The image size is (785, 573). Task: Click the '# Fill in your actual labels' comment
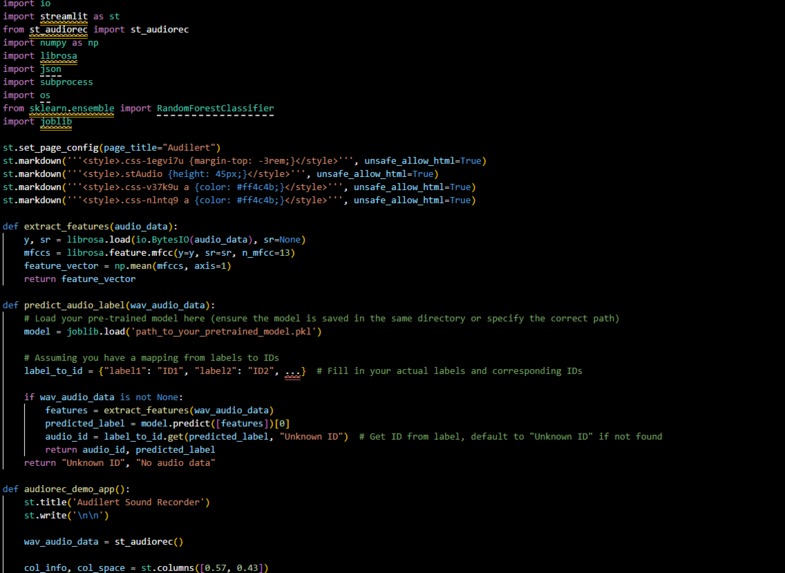[x=450, y=371]
